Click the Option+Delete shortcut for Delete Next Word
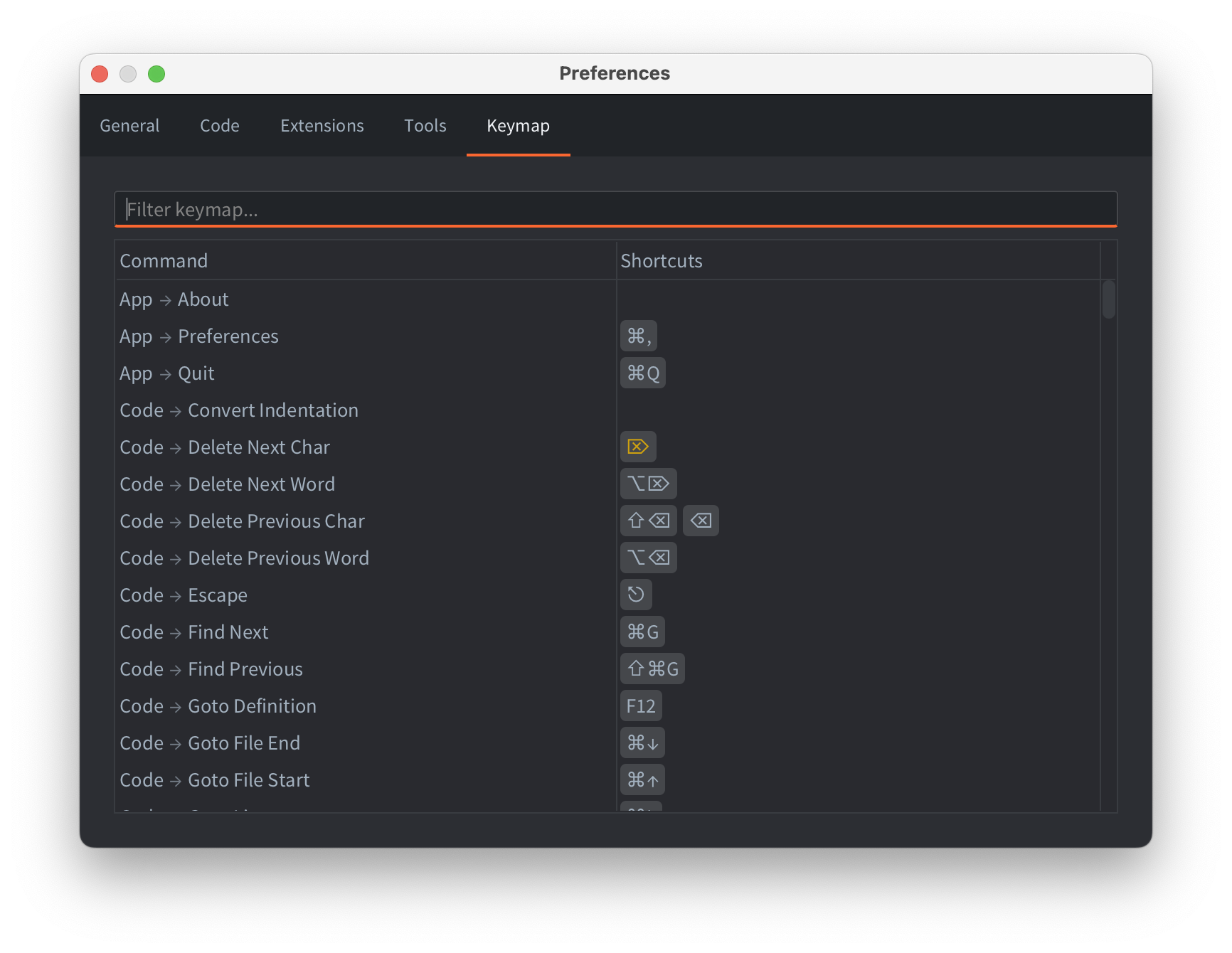This screenshot has width=1232, height=953. (x=648, y=484)
